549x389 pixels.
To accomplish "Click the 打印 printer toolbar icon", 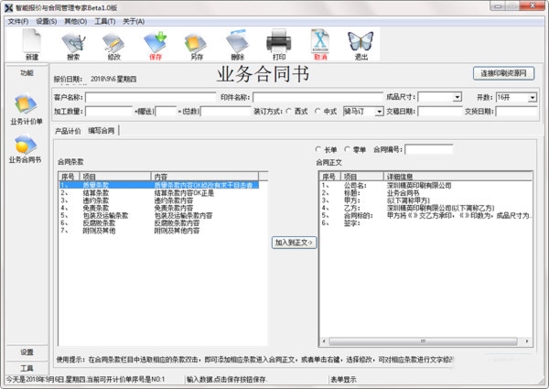I will 279,44.
